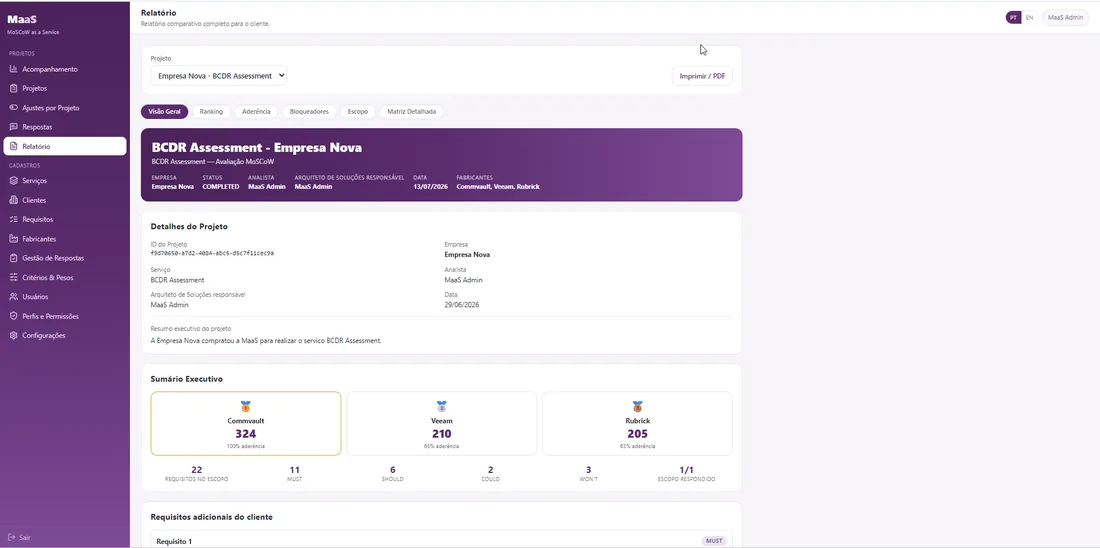Click the 29/06/2026 date in Detalhes
Viewport: 1100px width, 548px height.
pyautogui.click(x=462, y=305)
